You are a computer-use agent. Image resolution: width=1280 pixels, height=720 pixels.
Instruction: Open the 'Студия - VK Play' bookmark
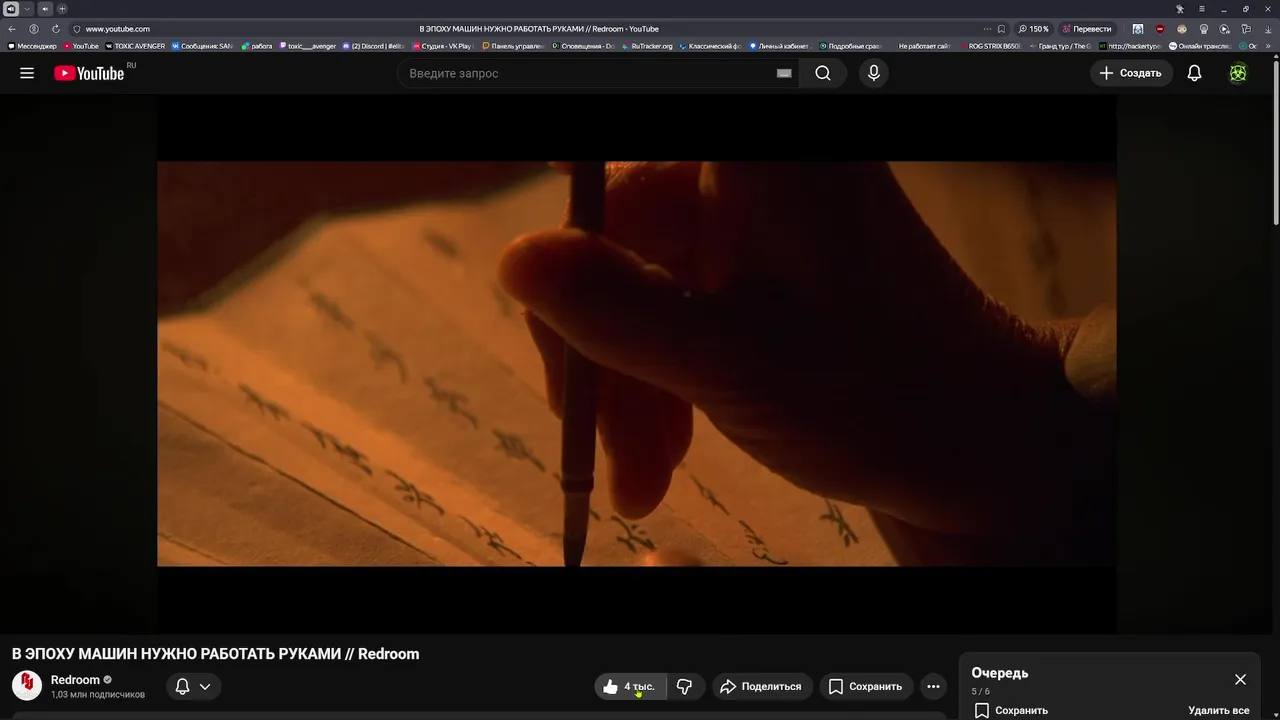click(442, 46)
